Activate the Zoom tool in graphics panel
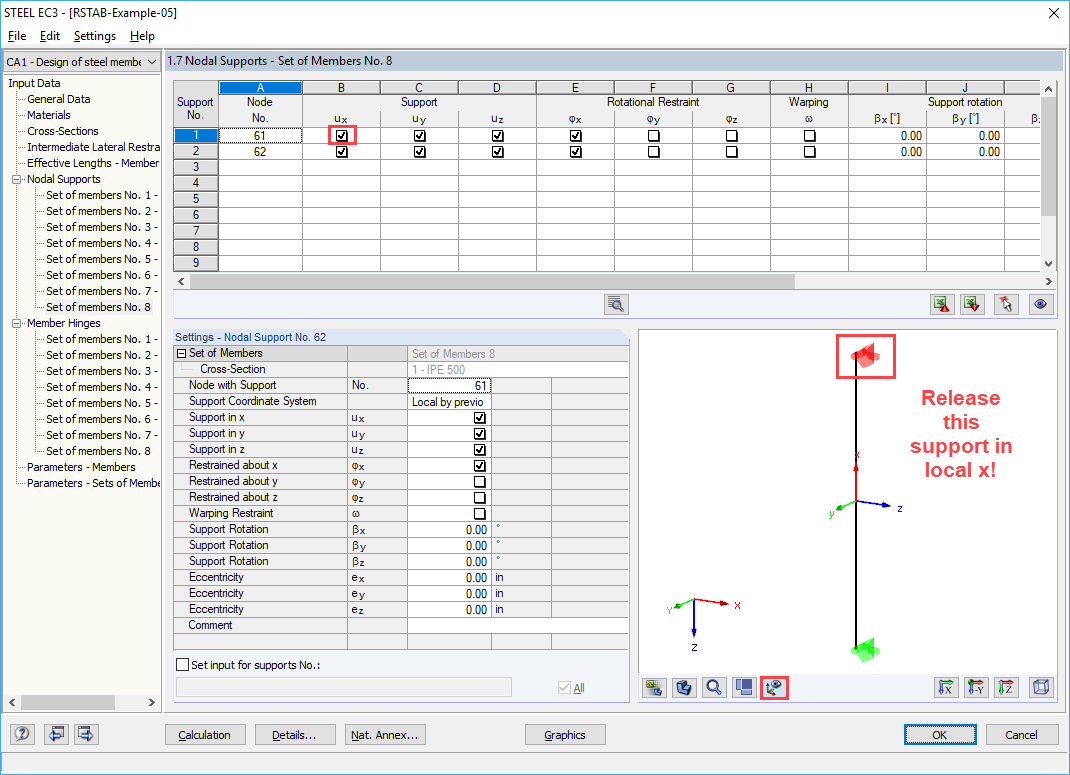This screenshot has height=775, width=1070. [714, 687]
